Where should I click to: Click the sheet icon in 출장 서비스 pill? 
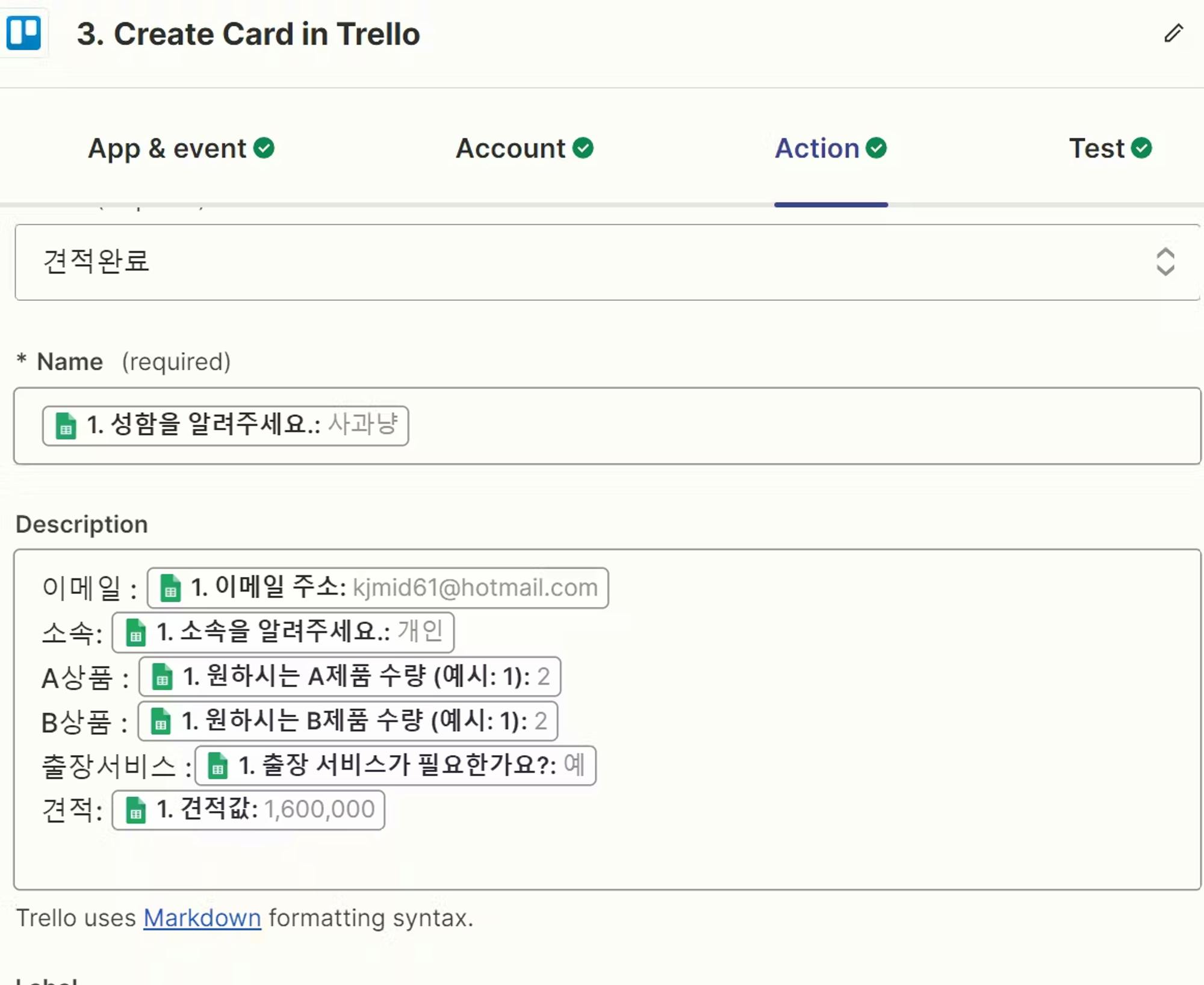pos(217,765)
